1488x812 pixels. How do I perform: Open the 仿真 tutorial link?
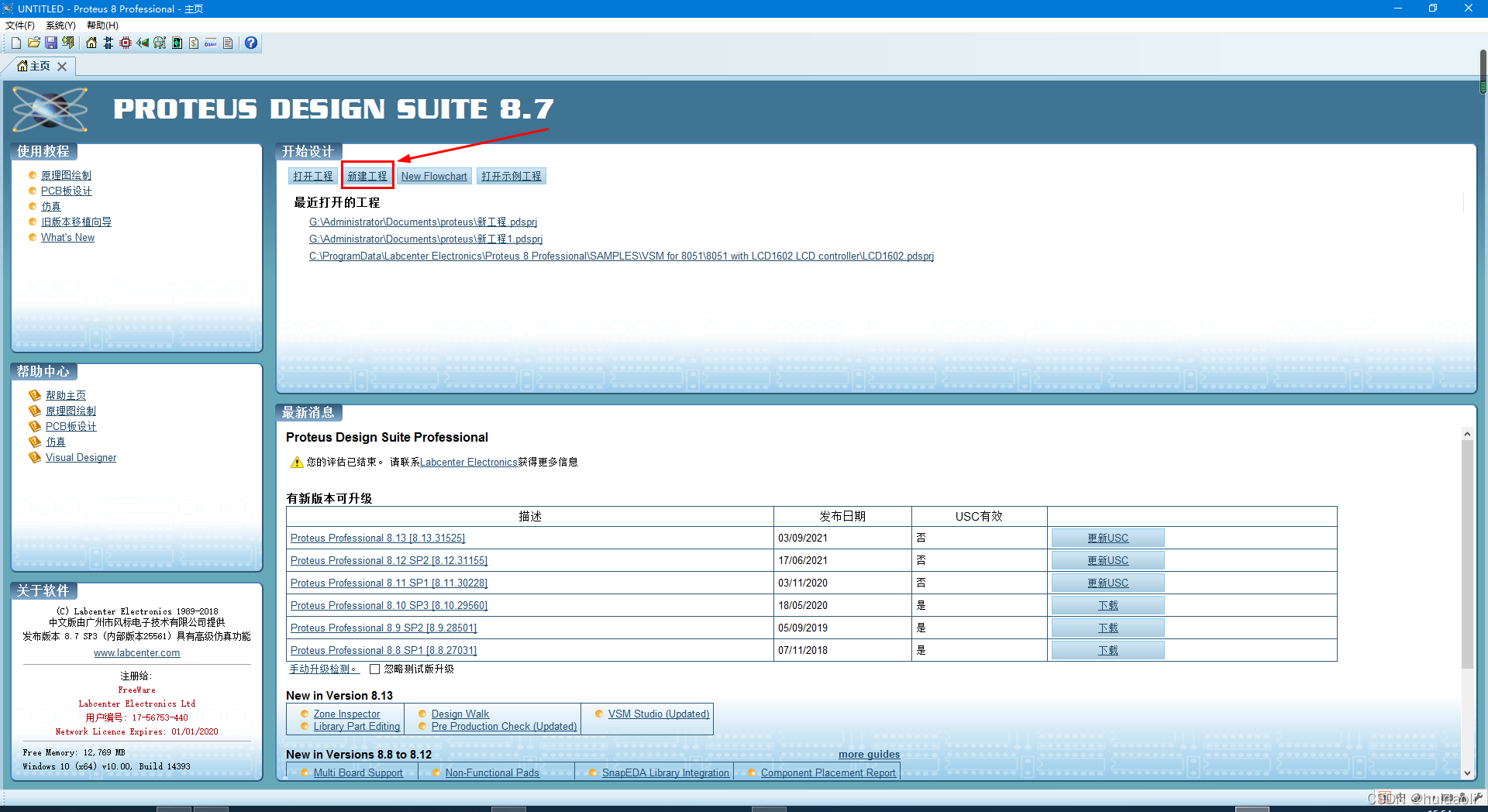pyautogui.click(x=51, y=207)
